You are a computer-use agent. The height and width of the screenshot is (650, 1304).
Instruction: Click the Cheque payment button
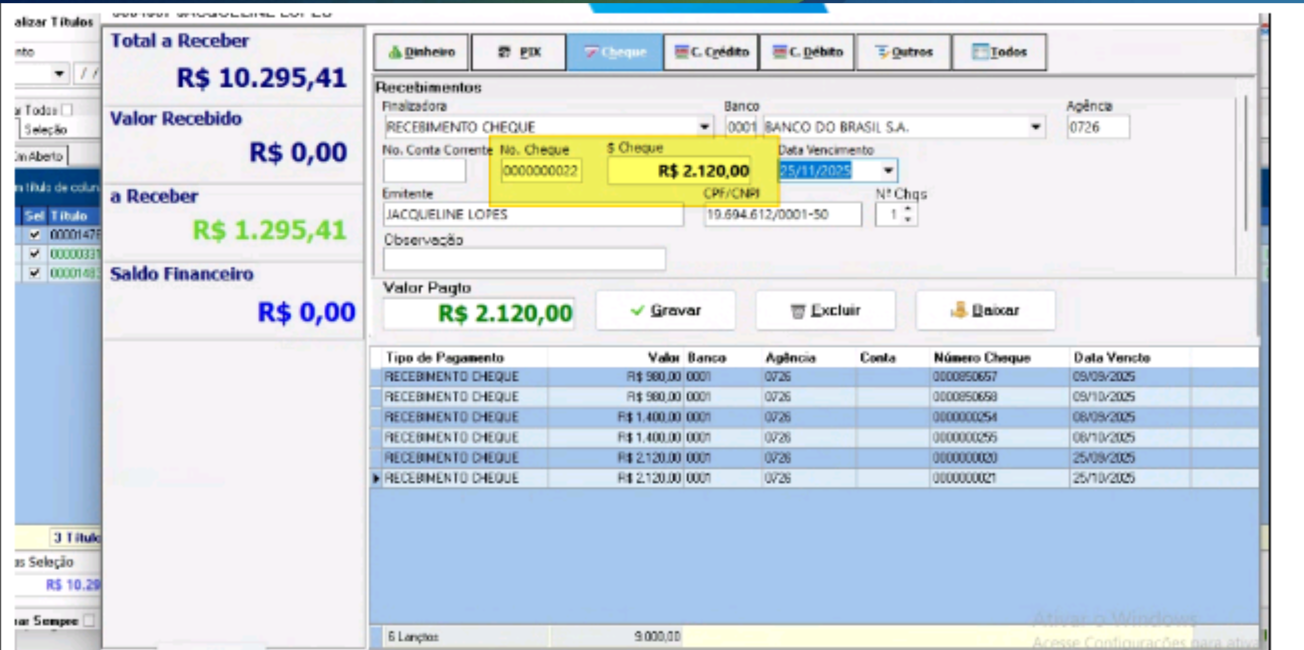point(614,52)
